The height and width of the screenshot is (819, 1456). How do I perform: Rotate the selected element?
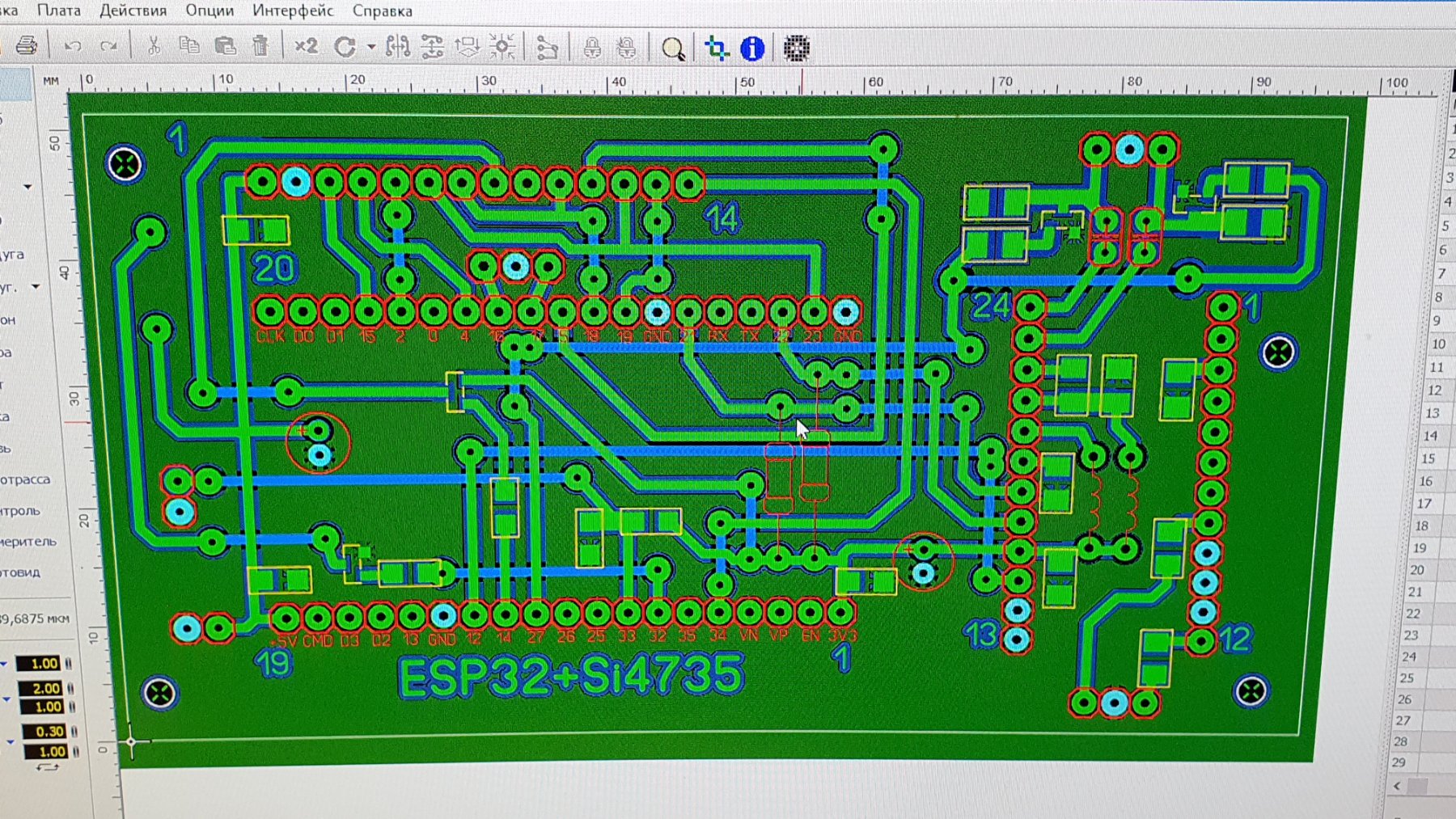[x=345, y=47]
